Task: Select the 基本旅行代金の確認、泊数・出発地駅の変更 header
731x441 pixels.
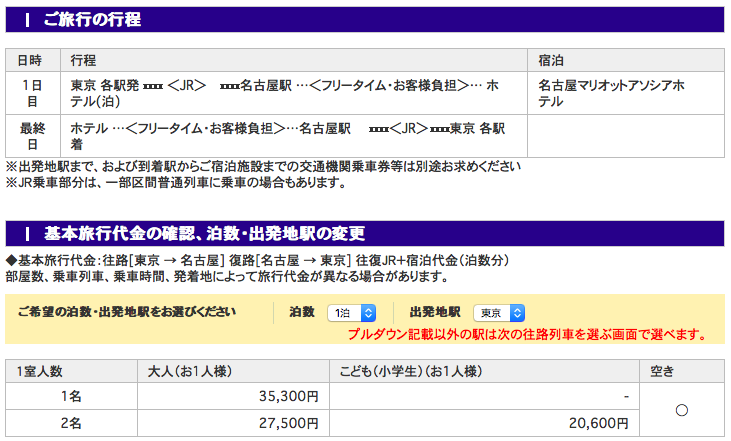Action: click(365, 234)
